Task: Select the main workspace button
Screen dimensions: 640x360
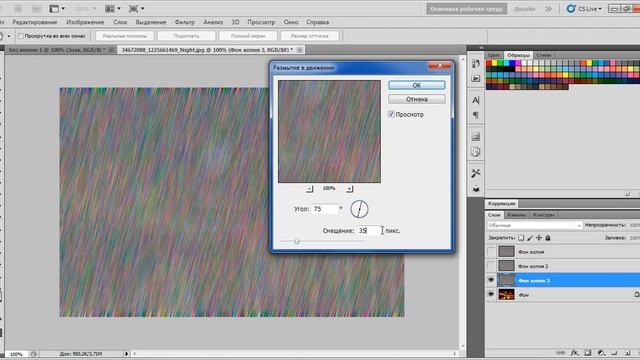Action: tap(467, 9)
